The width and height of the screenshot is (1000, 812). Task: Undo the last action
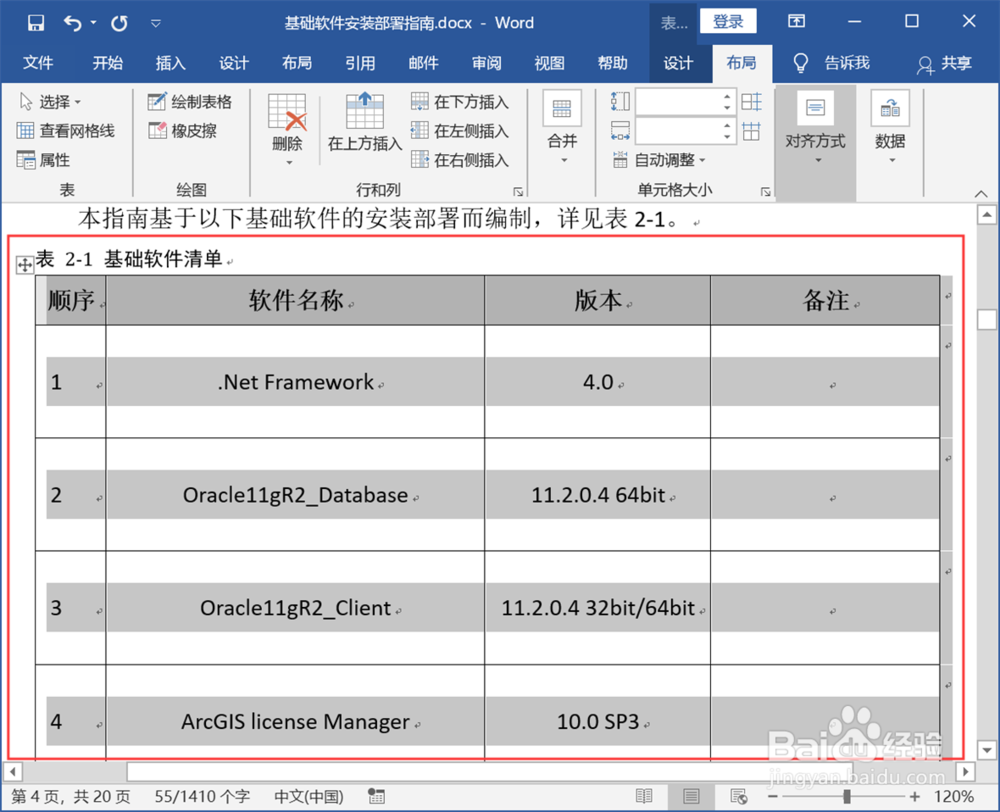(72, 23)
